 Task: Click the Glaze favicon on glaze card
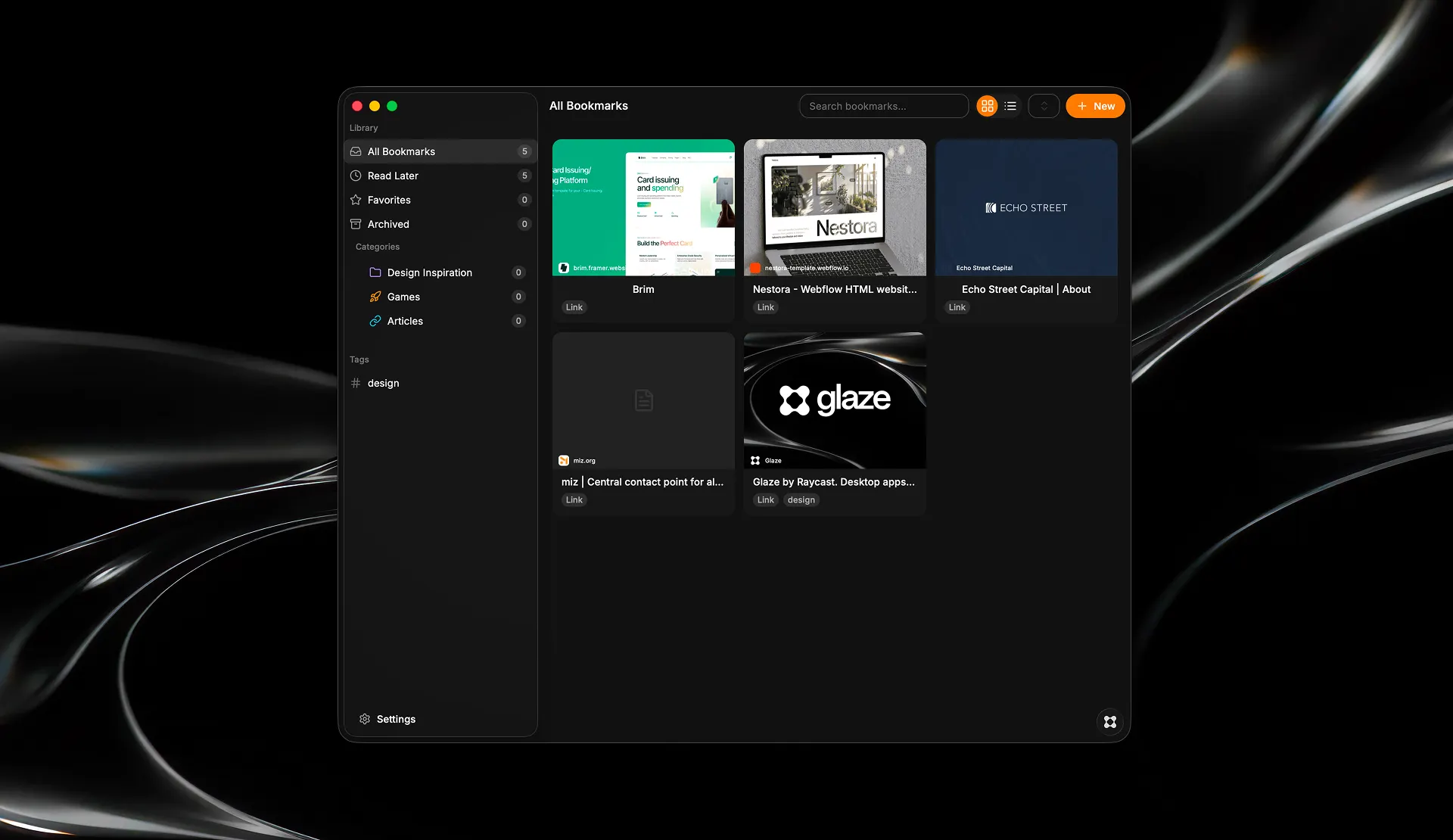pyautogui.click(x=755, y=461)
